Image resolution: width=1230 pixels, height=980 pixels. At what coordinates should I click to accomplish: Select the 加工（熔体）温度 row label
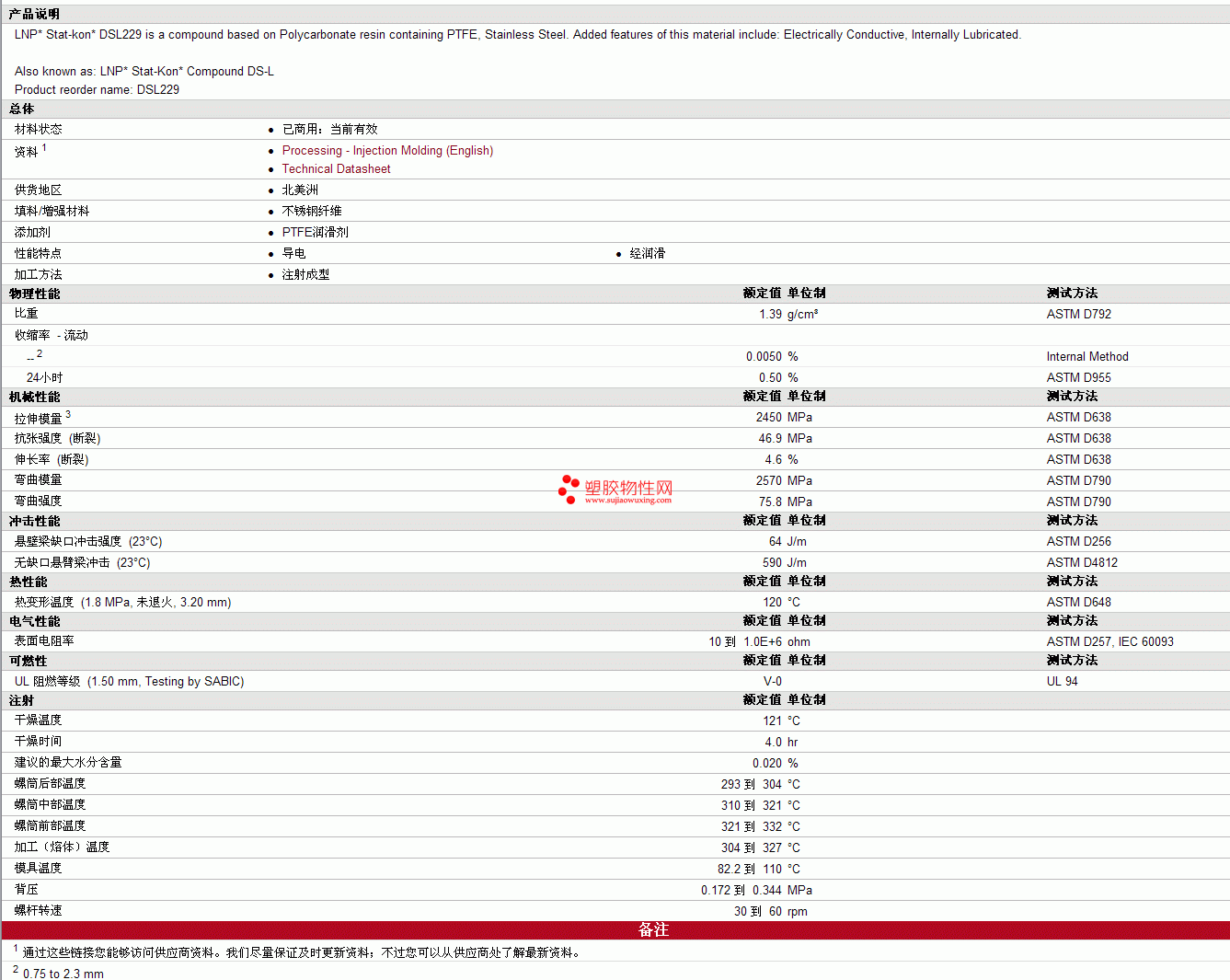(x=62, y=847)
